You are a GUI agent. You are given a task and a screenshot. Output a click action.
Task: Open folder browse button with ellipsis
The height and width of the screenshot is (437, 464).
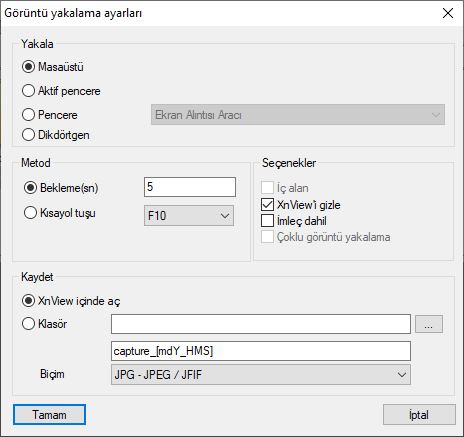[x=429, y=324]
